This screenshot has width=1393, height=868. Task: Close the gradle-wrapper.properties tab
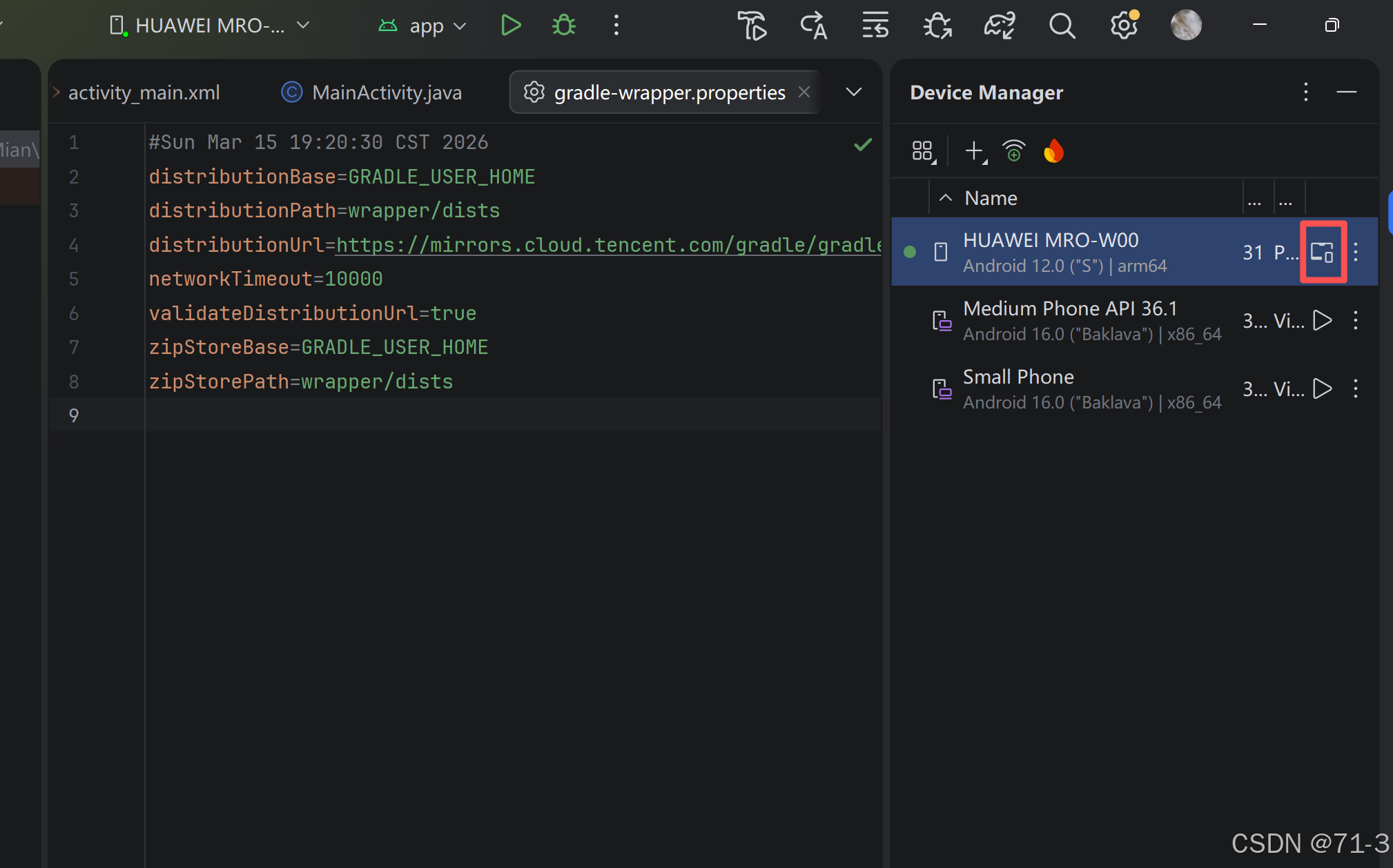click(x=804, y=92)
